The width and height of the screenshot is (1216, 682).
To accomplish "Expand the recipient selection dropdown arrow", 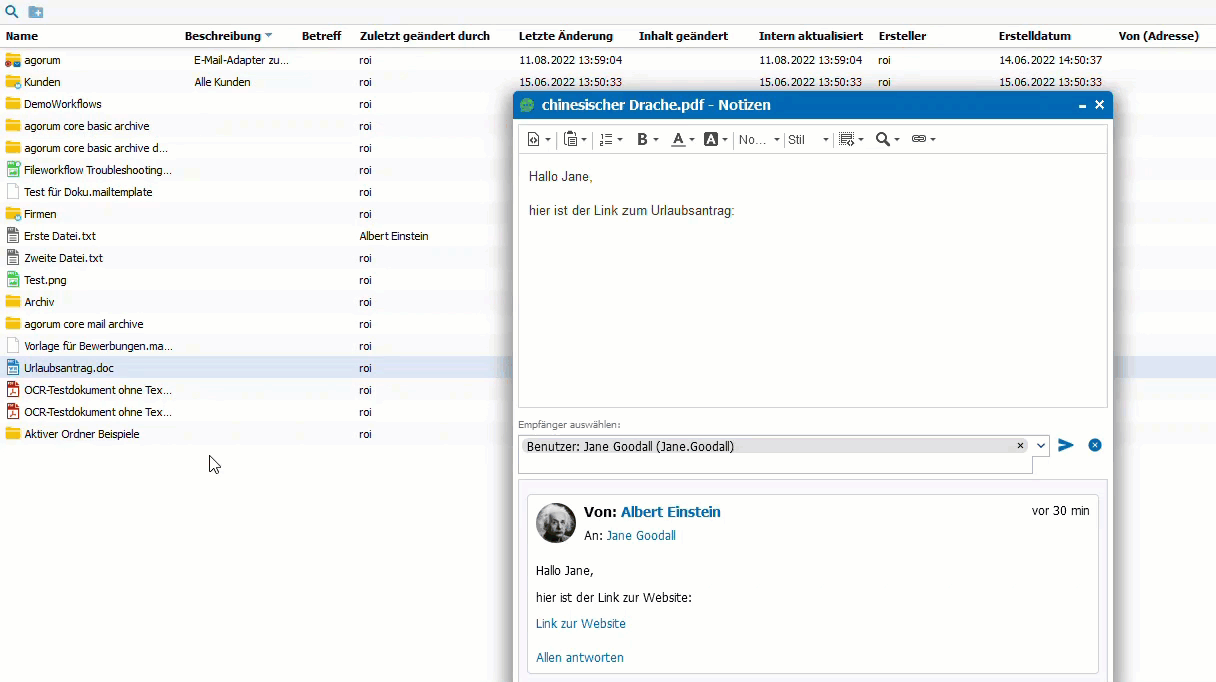I will pyautogui.click(x=1041, y=446).
